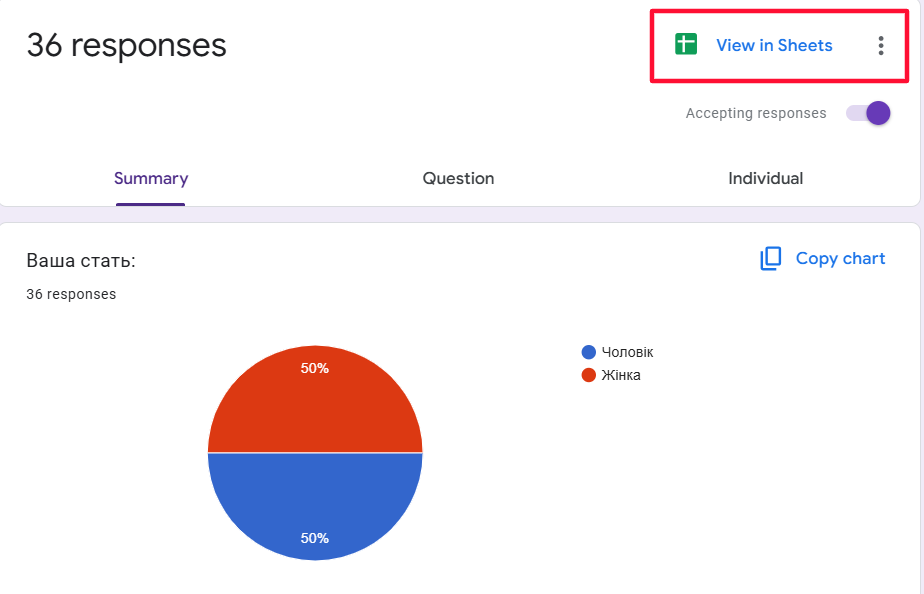Screen dimensions: 924x594
Task: Click the Жінка legend label text
Action: [x=621, y=375]
